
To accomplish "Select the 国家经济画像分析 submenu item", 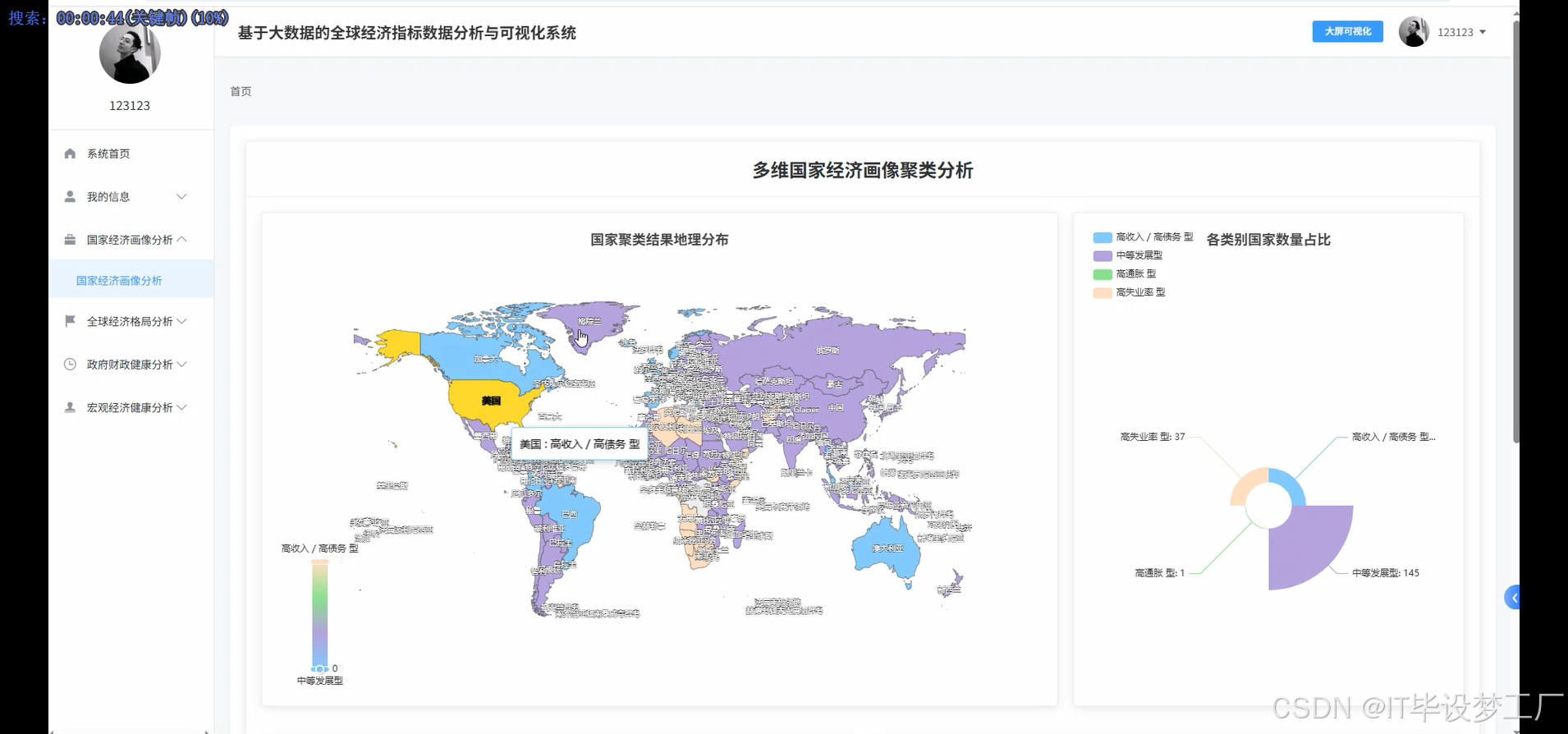I will click(x=131, y=280).
